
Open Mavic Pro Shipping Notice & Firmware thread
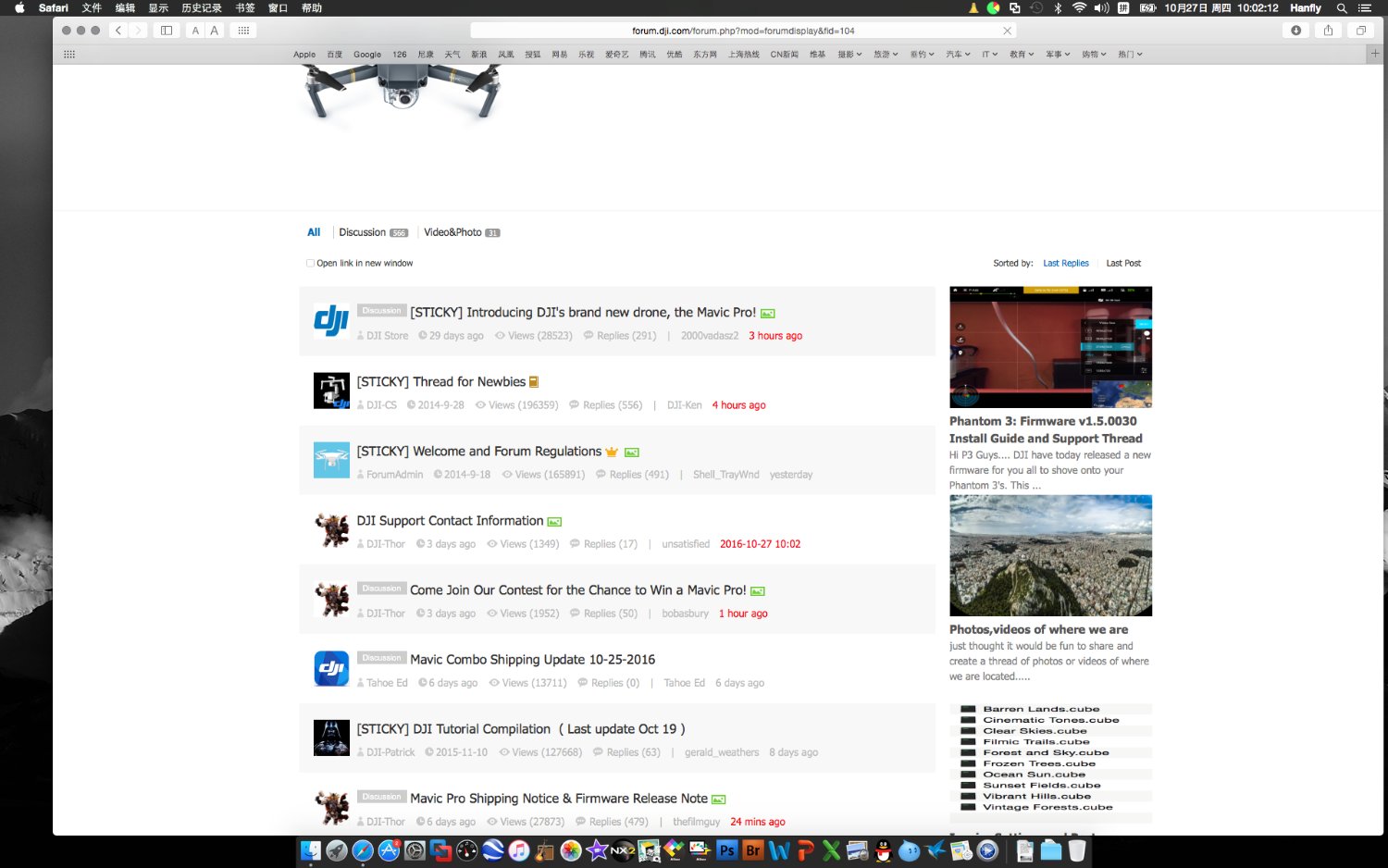click(x=559, y=798)
